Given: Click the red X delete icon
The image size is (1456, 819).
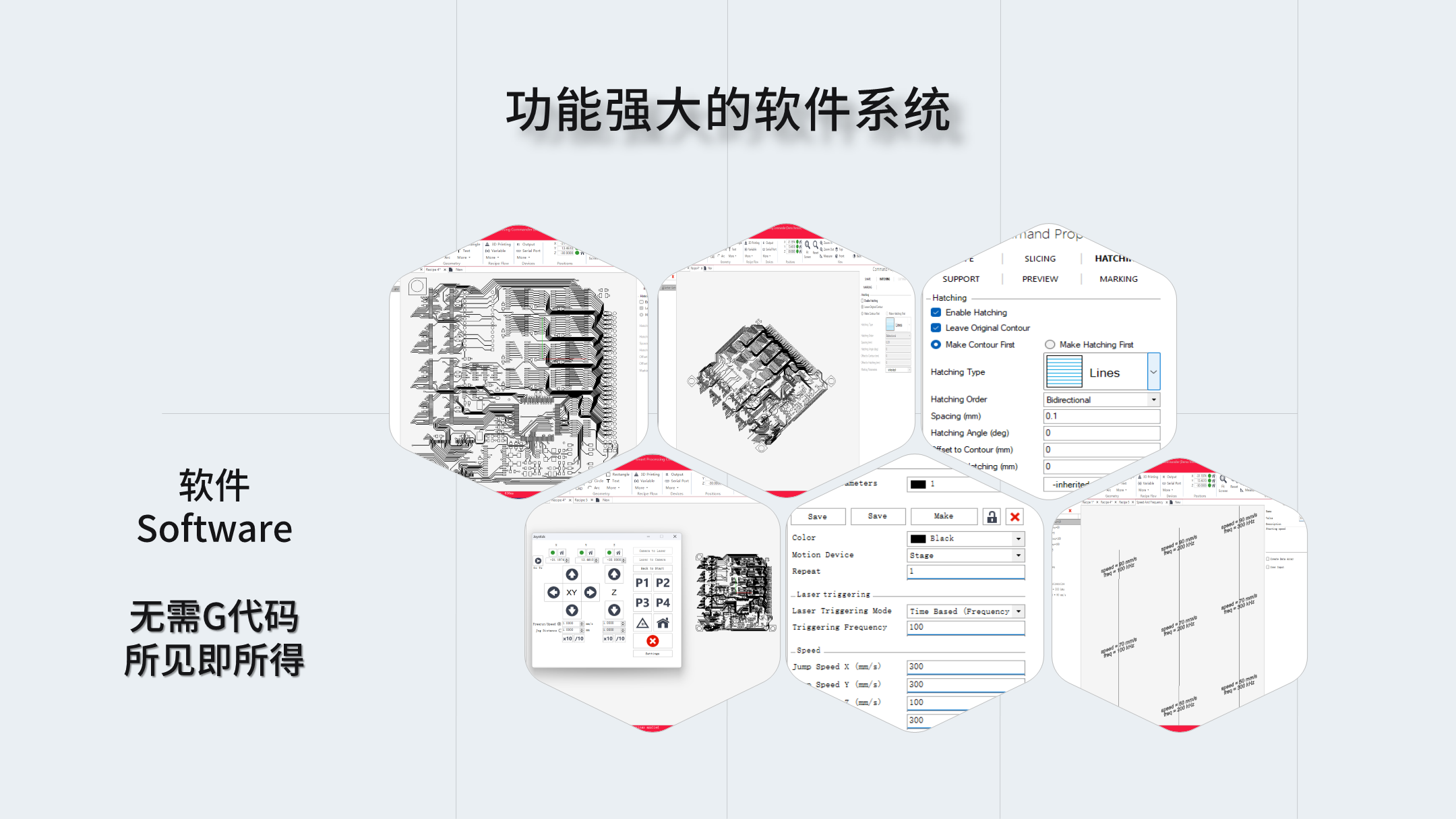Looking at the screenshot, I should click(1014, 517).
